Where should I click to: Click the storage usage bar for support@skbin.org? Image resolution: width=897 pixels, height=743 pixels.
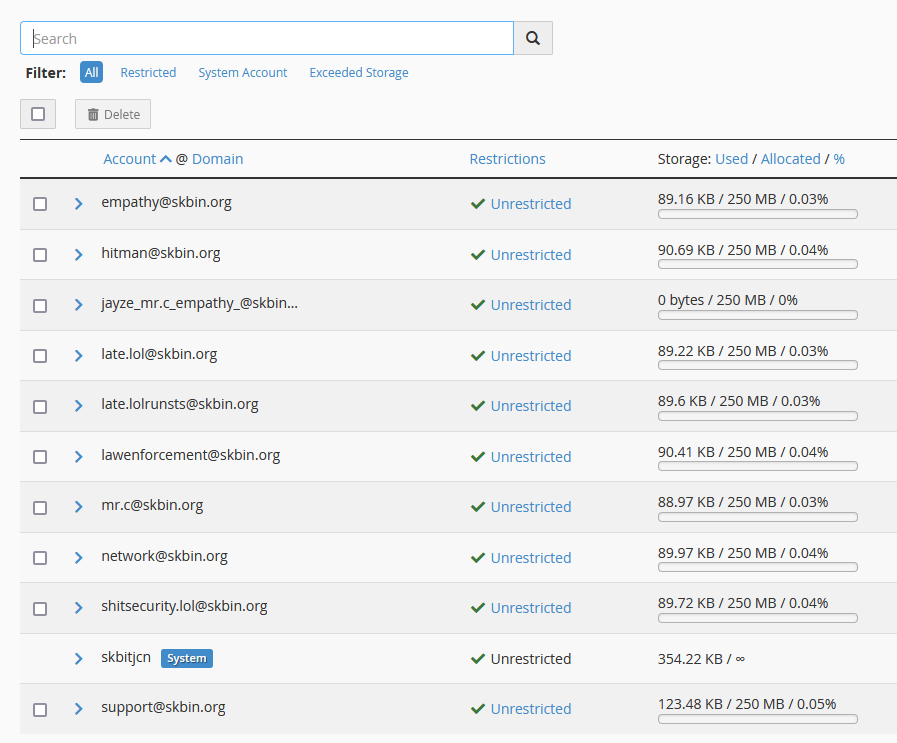[x=757, y=719]
